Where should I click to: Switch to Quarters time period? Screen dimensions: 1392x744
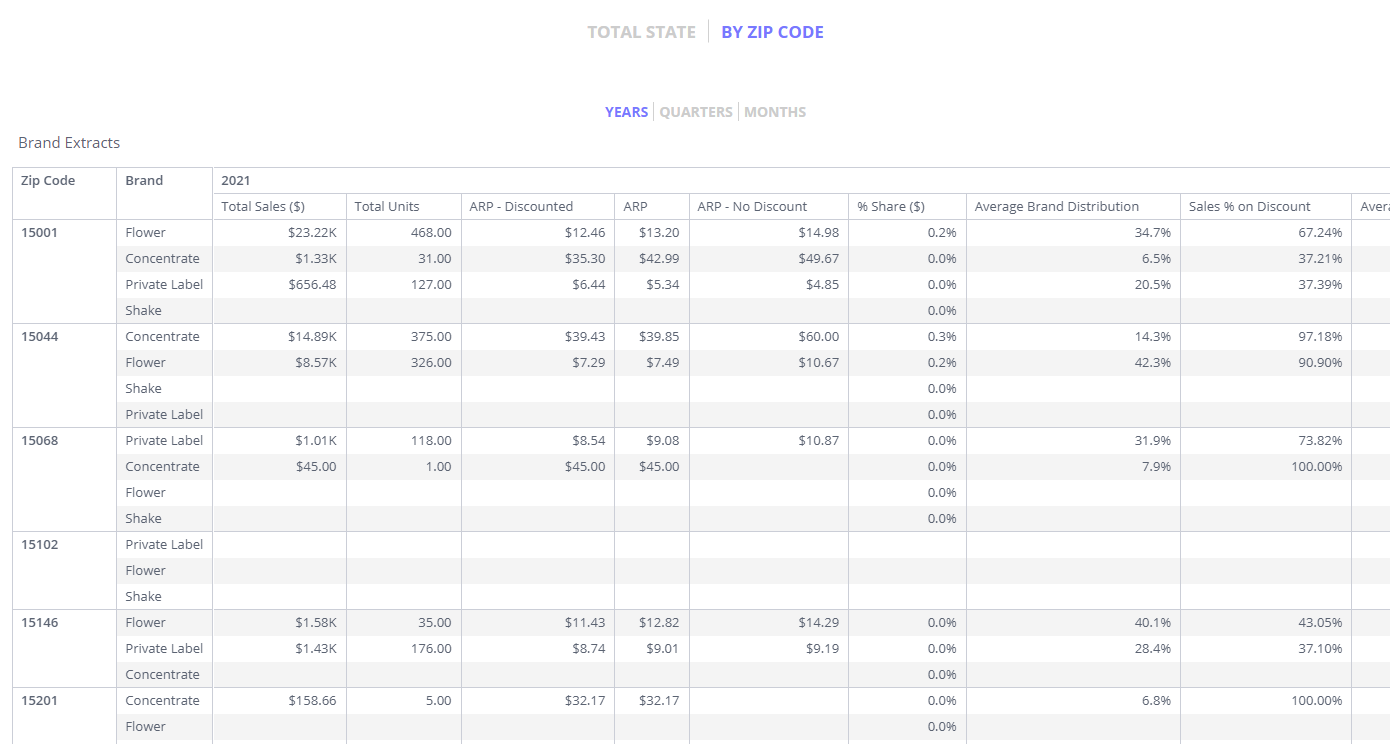(x=696, y=112)
